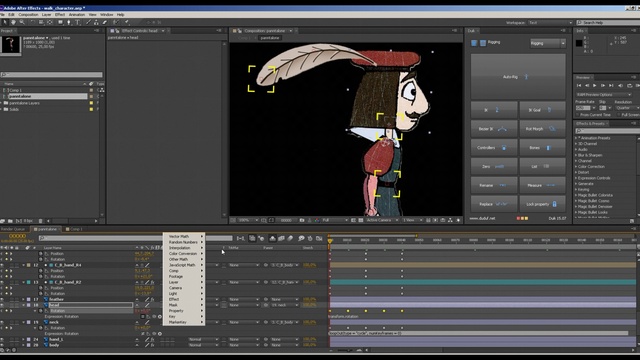
Task: Click the Bezier IK button
Action: point(494,129)
